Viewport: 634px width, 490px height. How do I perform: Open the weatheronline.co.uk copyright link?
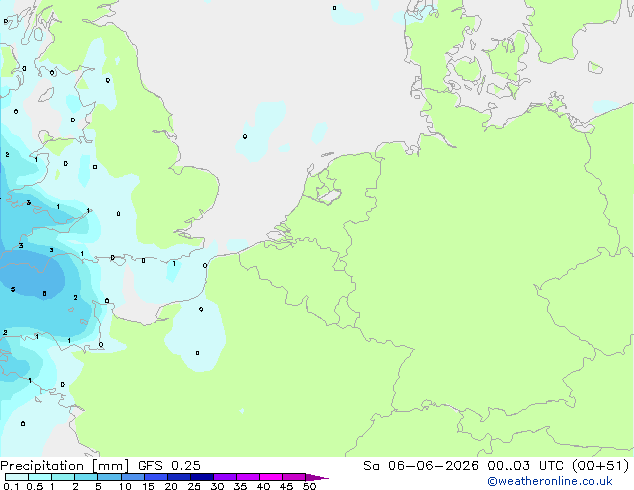click(550, 481)
